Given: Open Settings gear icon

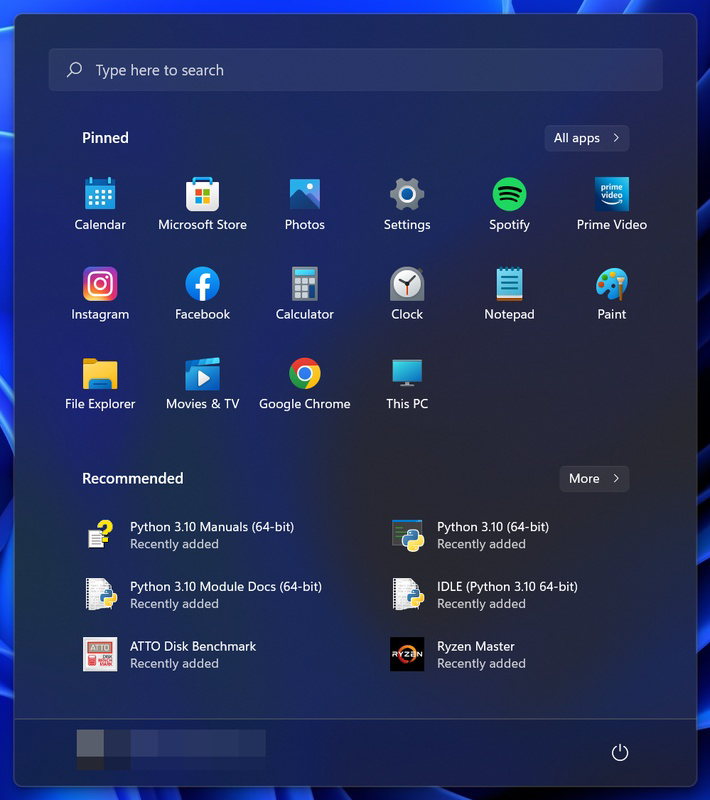Looking at the screenshot, I should pyautogui.click(x=407, y=194).
